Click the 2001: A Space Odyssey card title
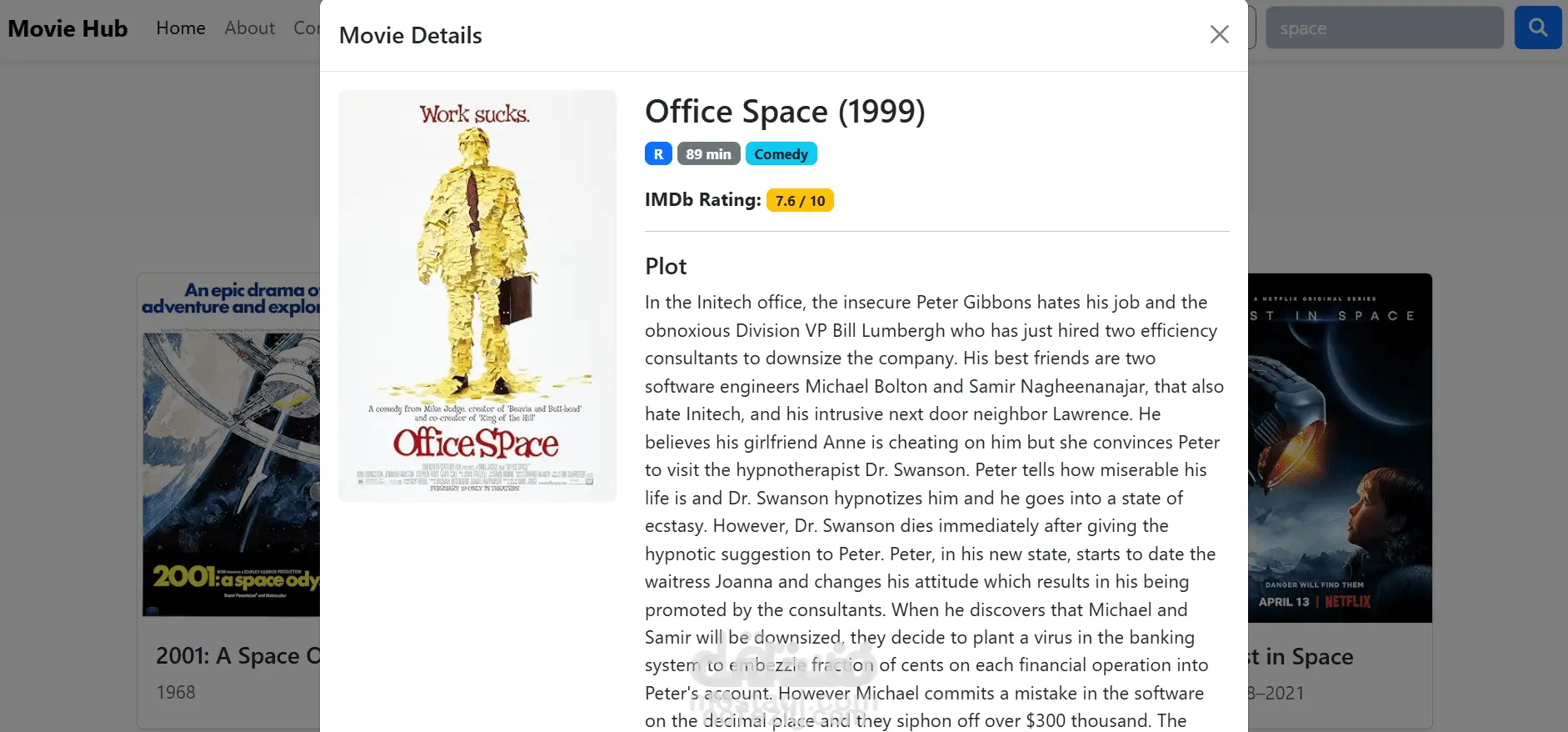The width and height of the screenshot is (1568, 732). coord(237,656)
